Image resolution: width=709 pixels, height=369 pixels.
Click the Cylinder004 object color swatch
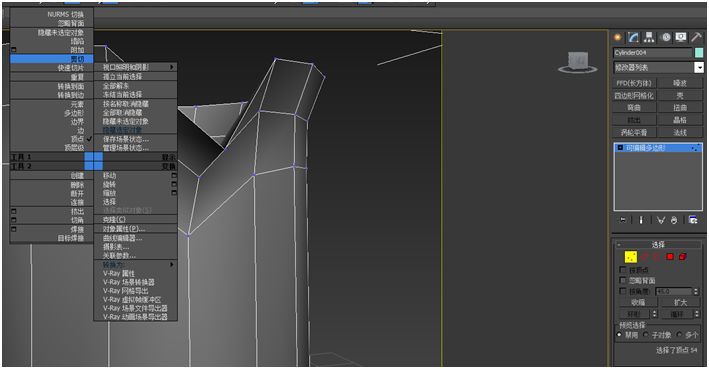pyautogui.click(x=699, y=53)
